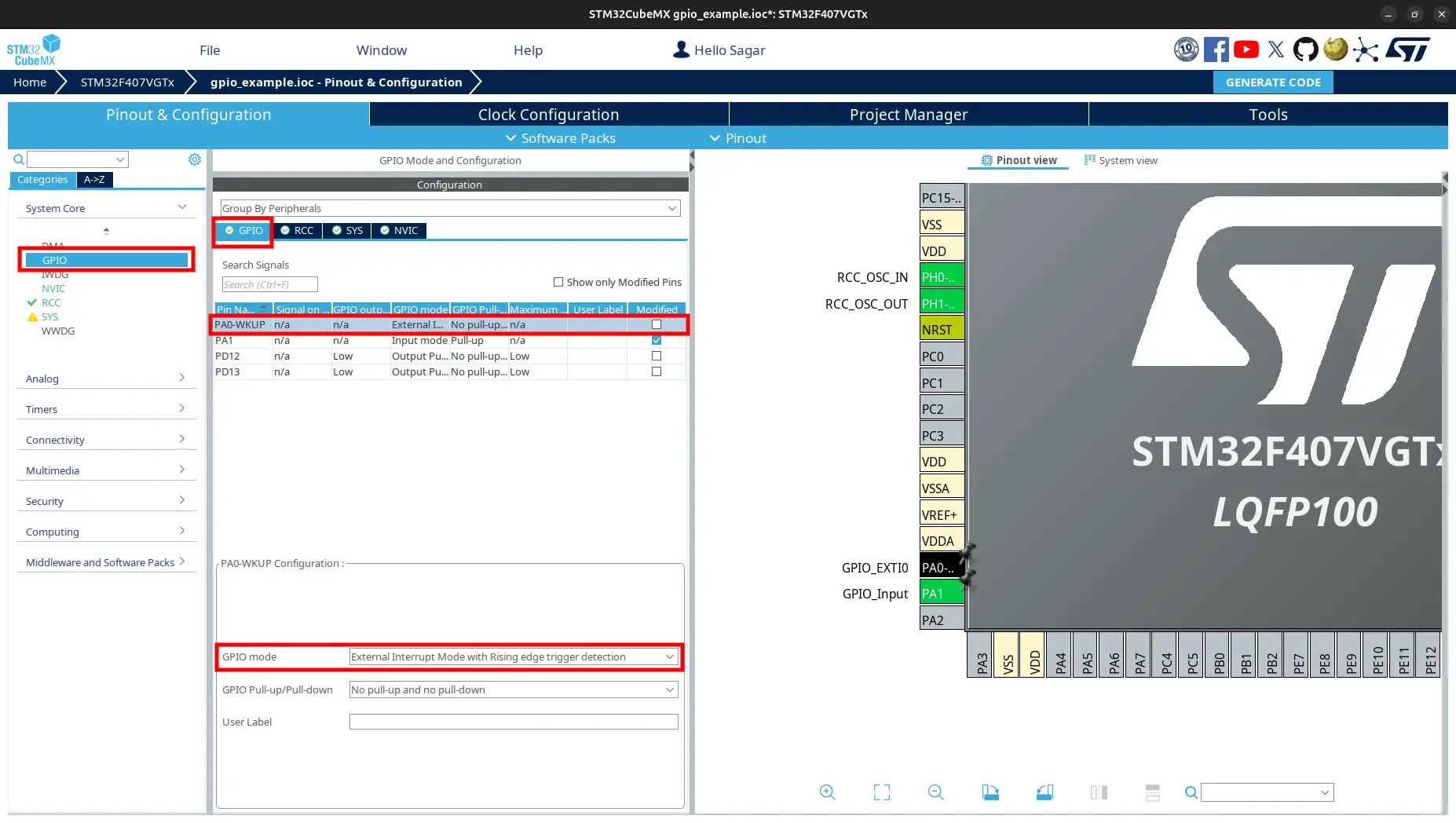Switch to the RCC peripheral tab

click(x=297, y=230)
